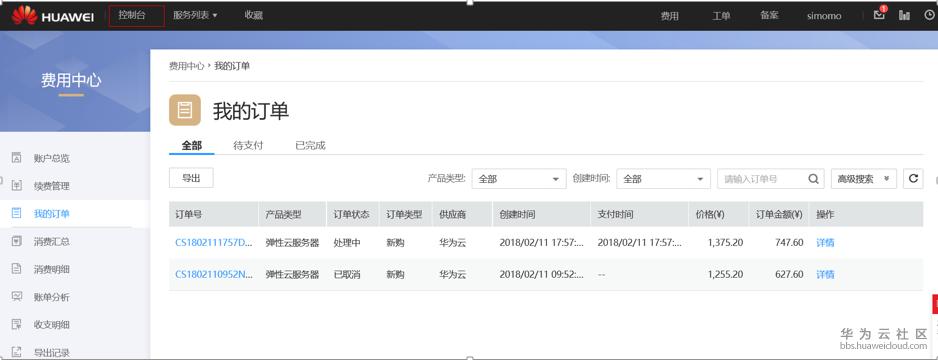Select 消费汇总 in the sidebar
This screenshot has width=938, height=360.
pyautogui.click(x=51, y=242)
